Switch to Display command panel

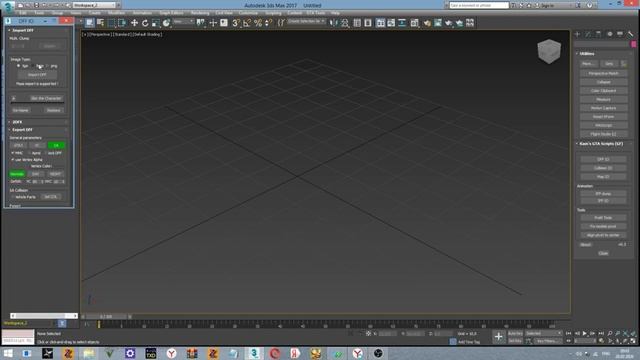[x=620, y=34]
